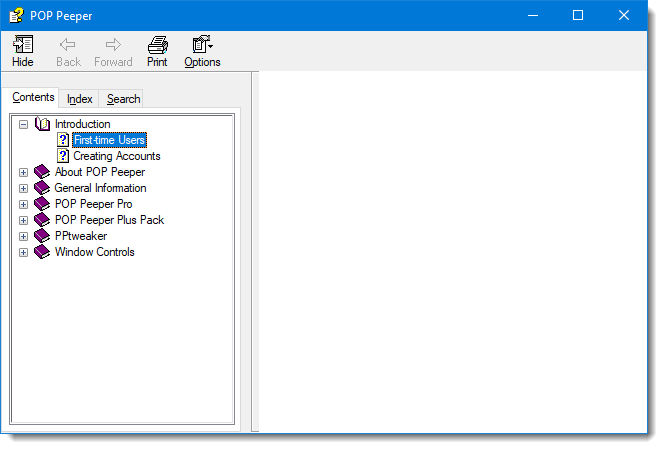This screenshot has height=449, width=663.
Task: Click the question page icon for Creating Accounts
Action: click(x=63, y=156)
